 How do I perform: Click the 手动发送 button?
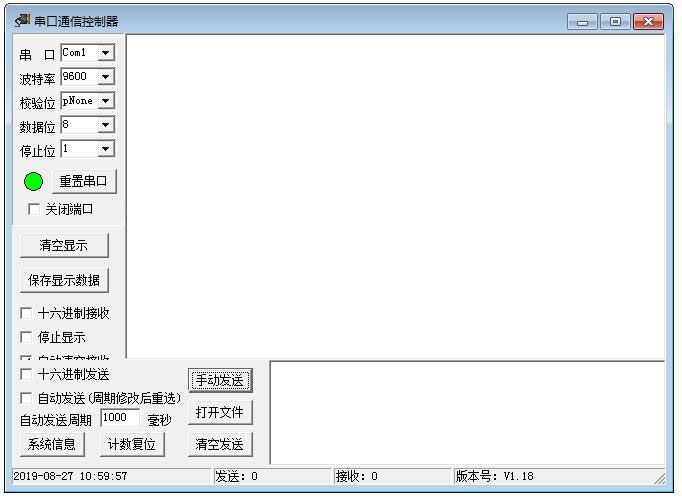click(x=220, y=380)
